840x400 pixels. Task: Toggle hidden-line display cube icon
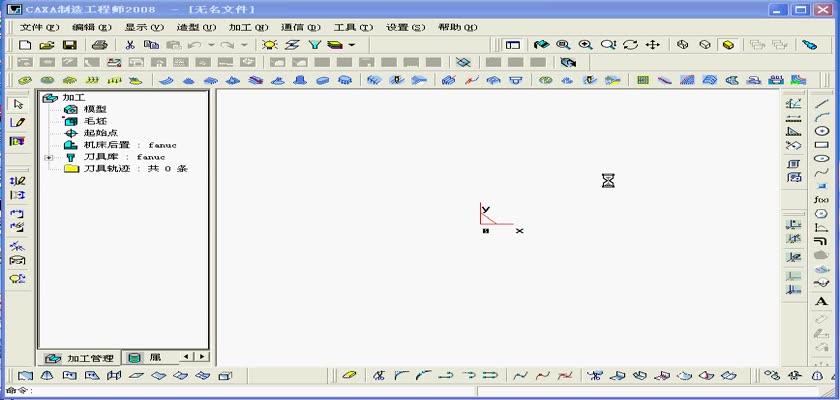click(705, 45)
